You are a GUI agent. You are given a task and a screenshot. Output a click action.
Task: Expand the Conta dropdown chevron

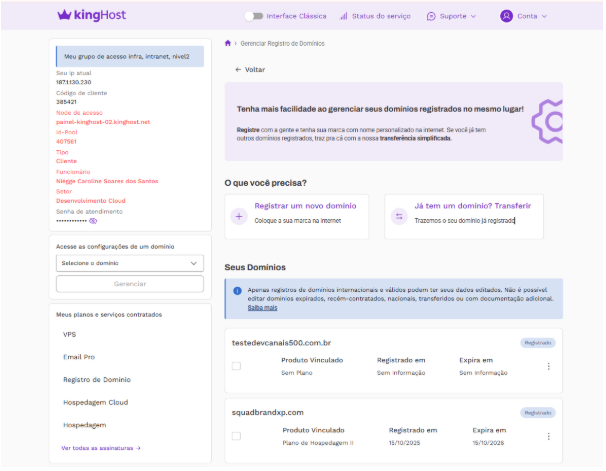tap(544, 16)
